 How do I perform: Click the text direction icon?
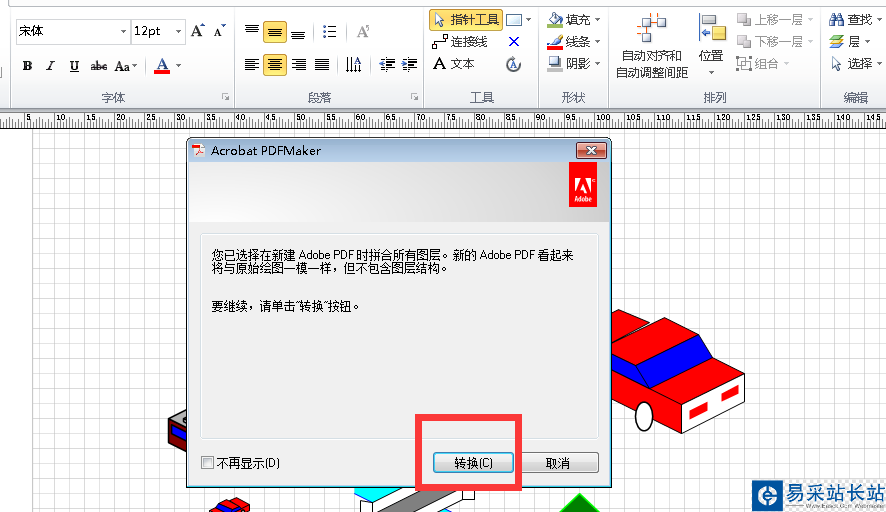coord(353,65)
